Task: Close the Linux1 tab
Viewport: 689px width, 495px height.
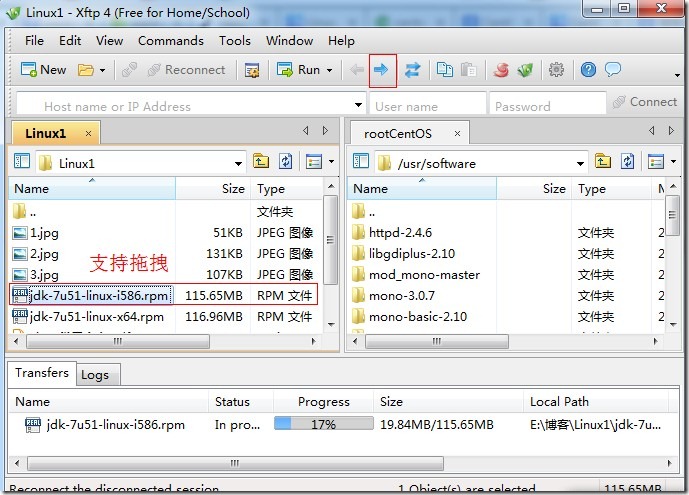Action: click(x=88, y=134)
